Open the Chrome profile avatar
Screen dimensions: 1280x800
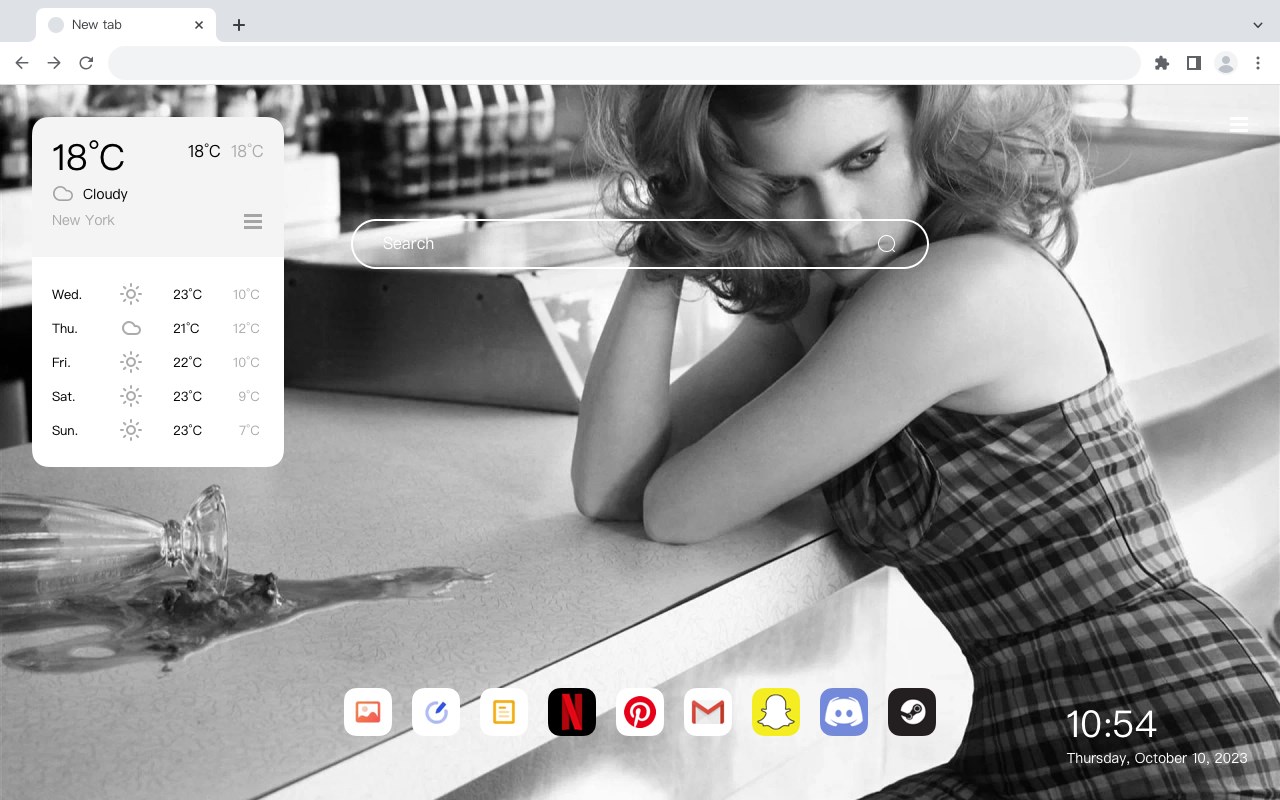coord(1226,63)
